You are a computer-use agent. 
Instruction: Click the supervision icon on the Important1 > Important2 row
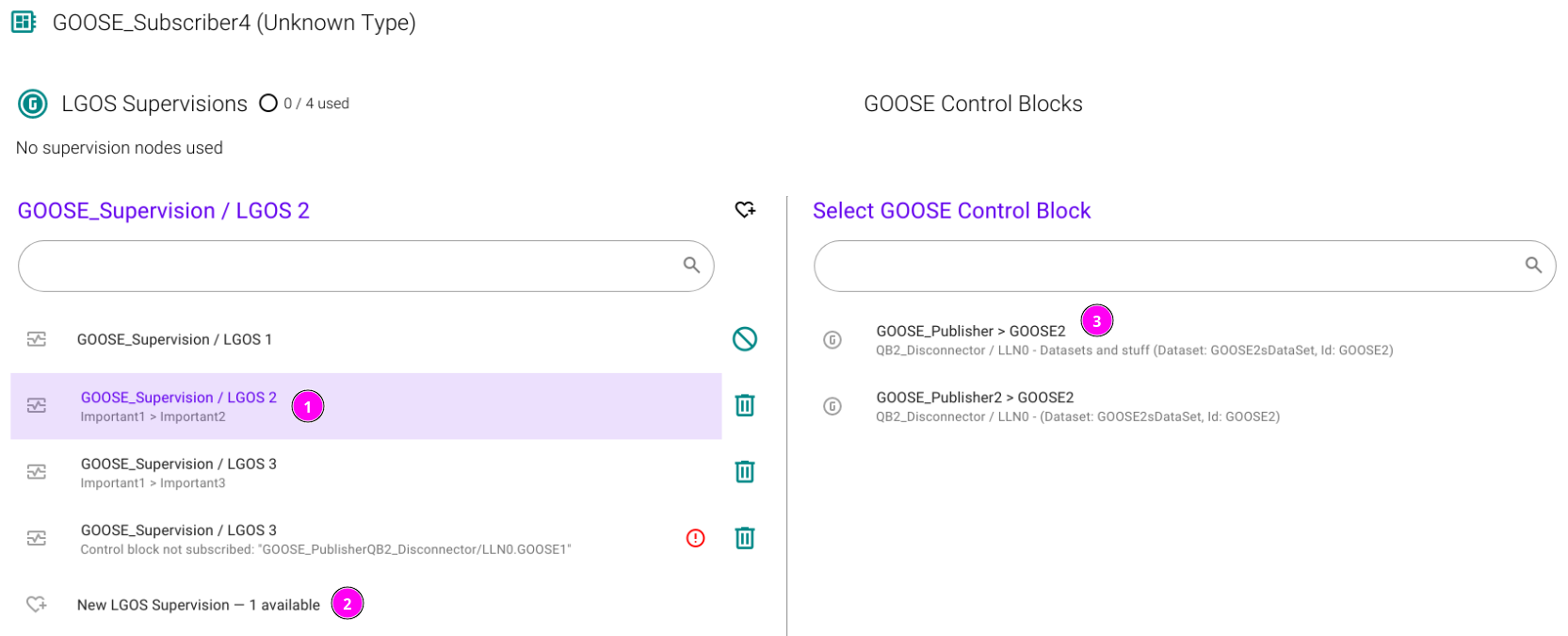click(x=37, y=405)
